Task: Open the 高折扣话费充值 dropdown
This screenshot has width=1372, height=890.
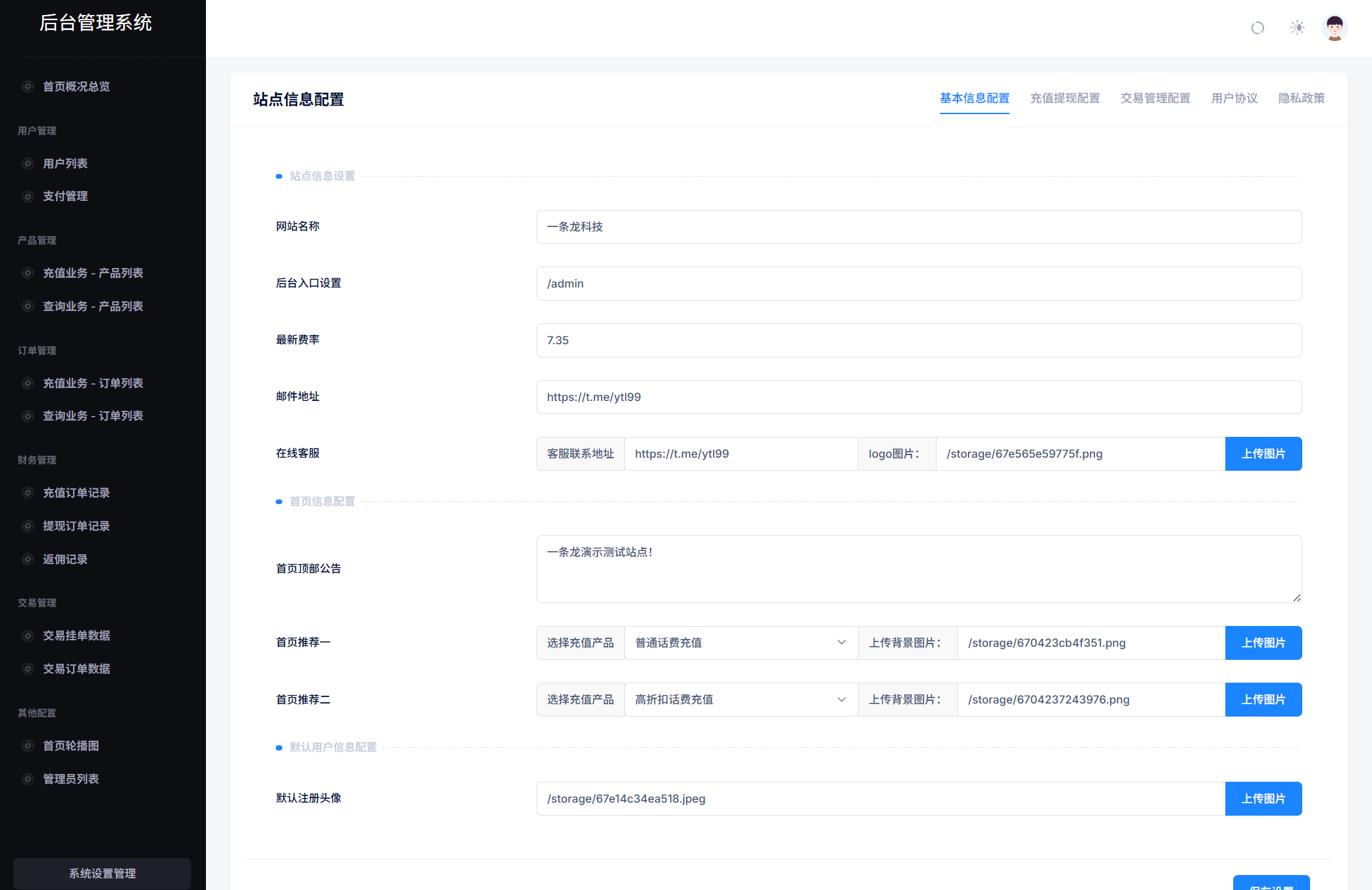Action: tap(741, 700)
